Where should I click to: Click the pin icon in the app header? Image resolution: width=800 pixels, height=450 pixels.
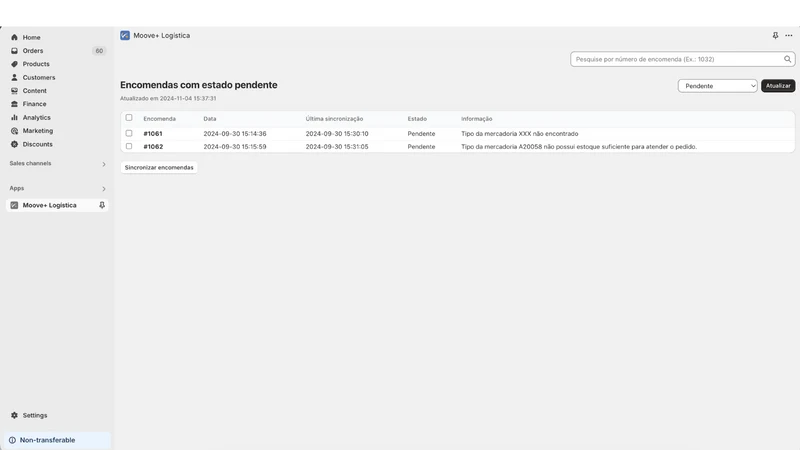coord(775,35)
